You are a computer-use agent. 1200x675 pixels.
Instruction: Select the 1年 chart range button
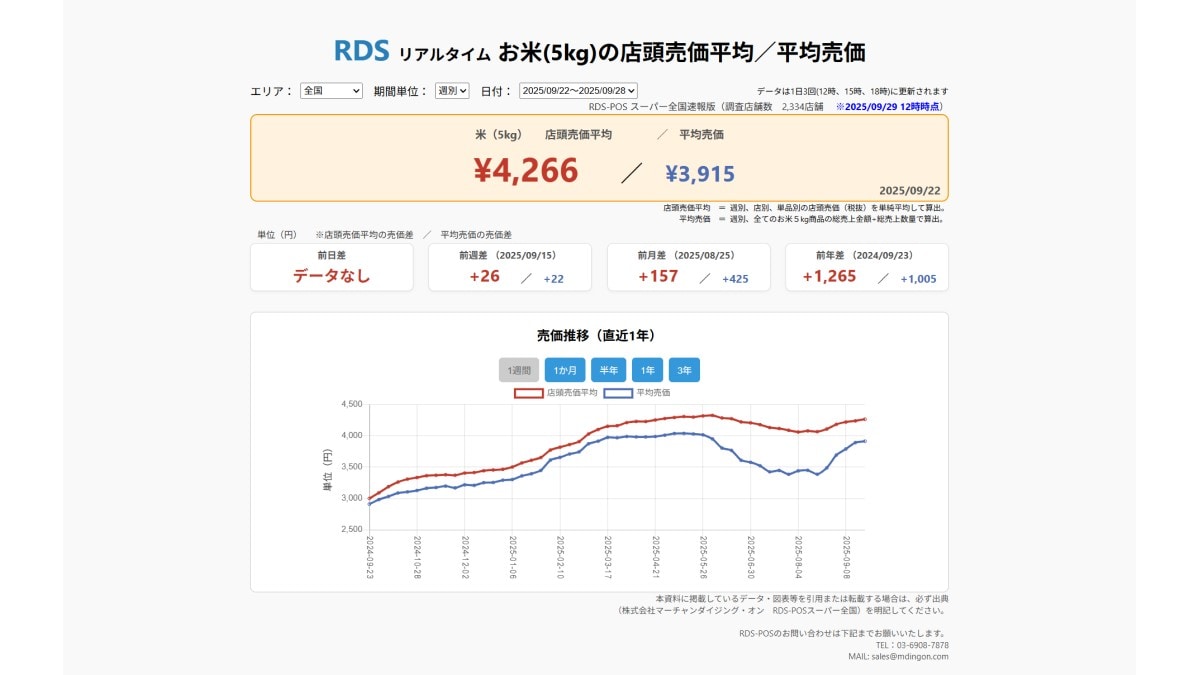pos(647,370)
